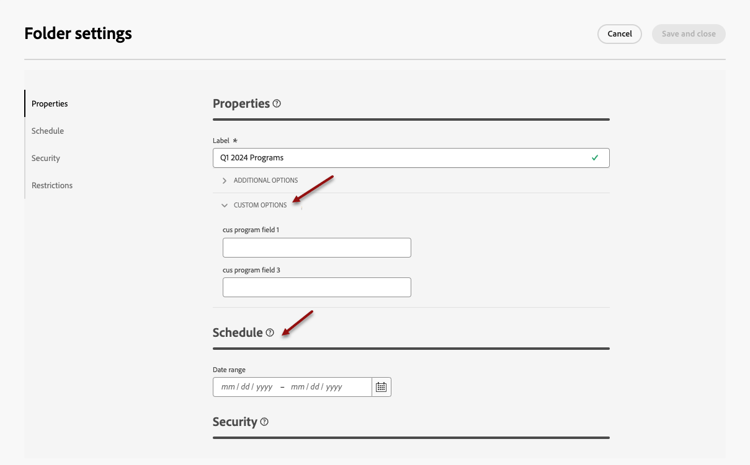Click the end date mm/dd/yyyy field
Screen dimensions: 750x465
pyautogui.click(x=317, y=387)
